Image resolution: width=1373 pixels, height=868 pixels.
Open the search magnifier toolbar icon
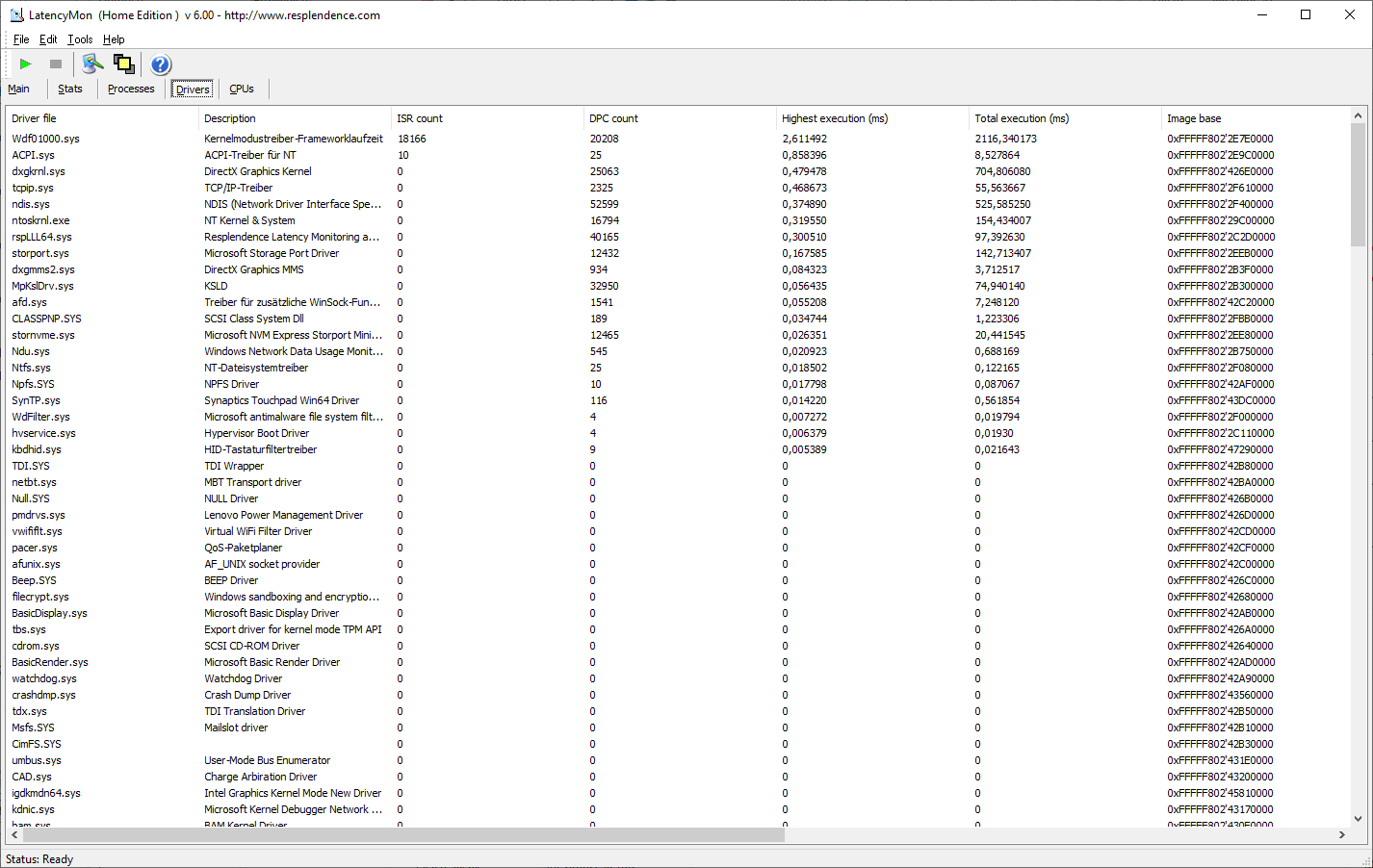[92, 64]
